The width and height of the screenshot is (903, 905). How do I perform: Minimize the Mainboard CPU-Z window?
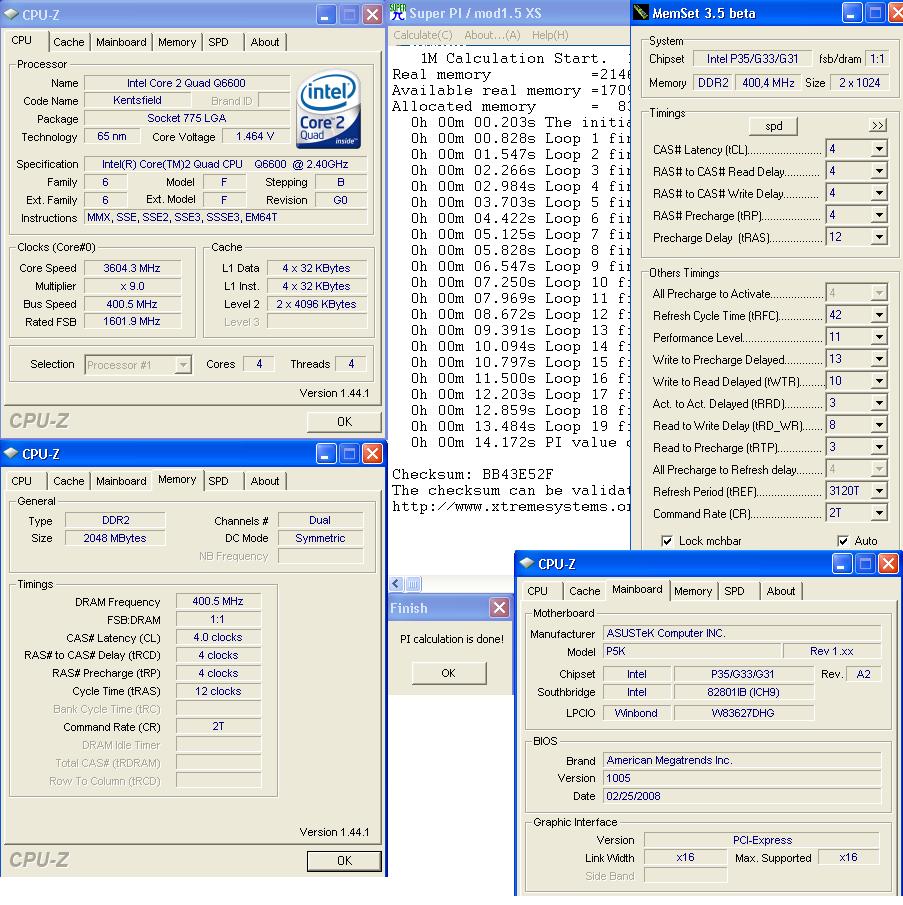[x=841, y=563]
